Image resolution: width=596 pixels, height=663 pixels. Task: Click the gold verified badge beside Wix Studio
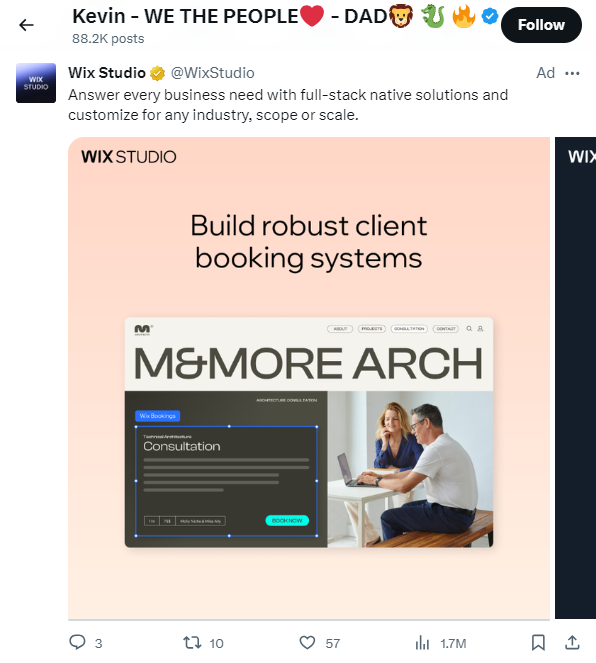coord(158,74)
